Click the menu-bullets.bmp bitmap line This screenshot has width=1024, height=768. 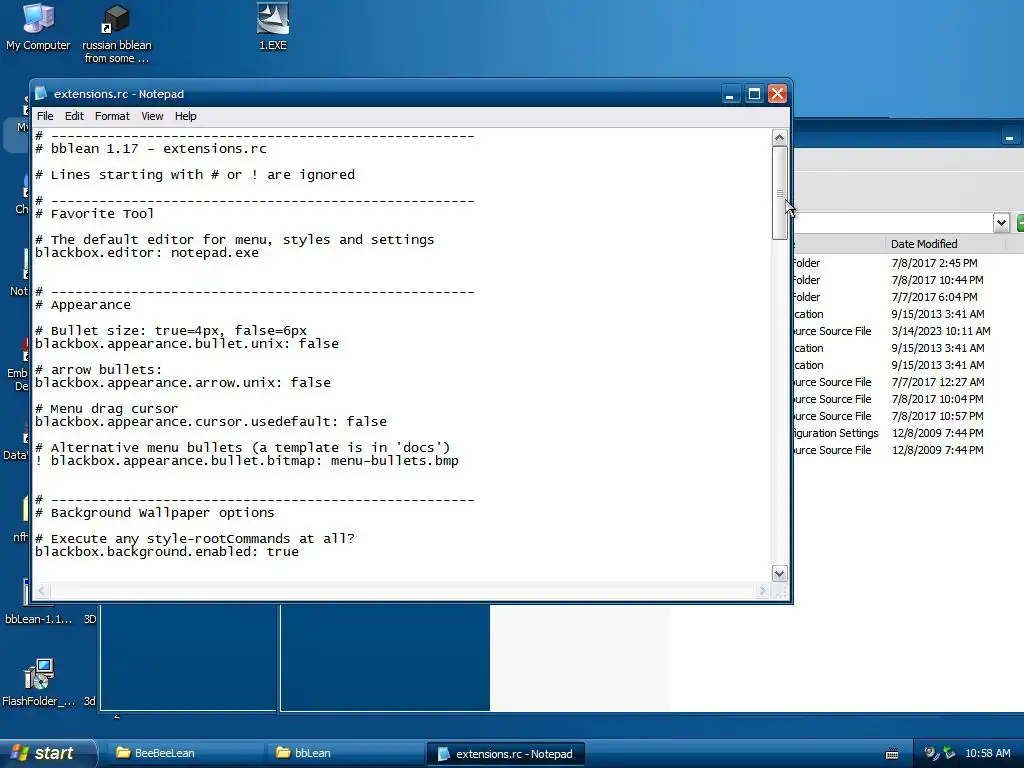pyautogui.click(x=247, y=461)
